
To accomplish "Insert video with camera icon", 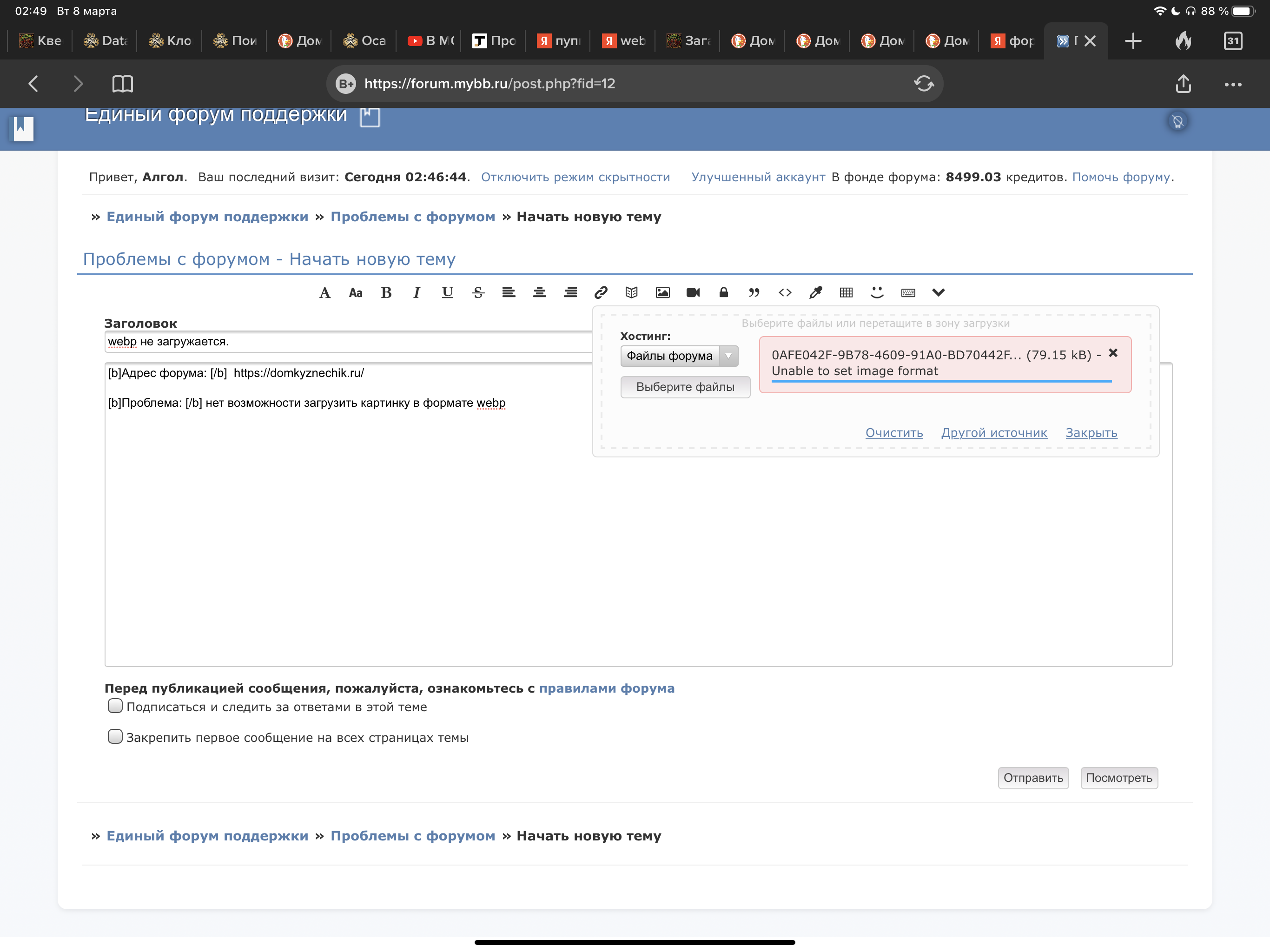I will point(693,293).
